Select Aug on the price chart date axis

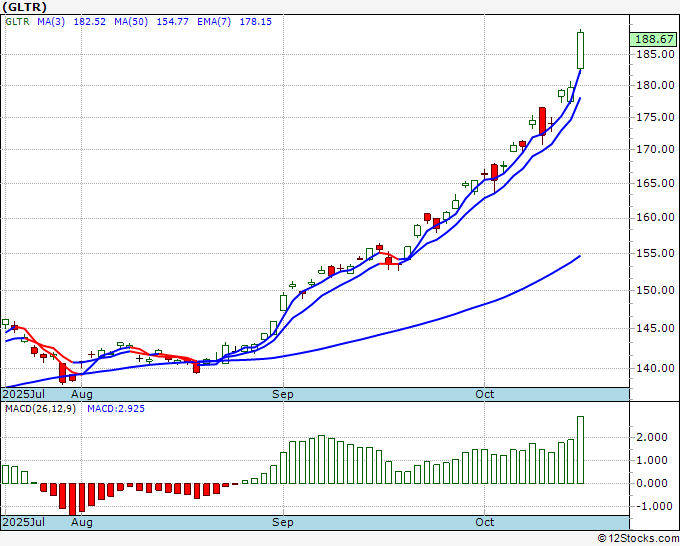pyautogui.click(x=82, y=395)
